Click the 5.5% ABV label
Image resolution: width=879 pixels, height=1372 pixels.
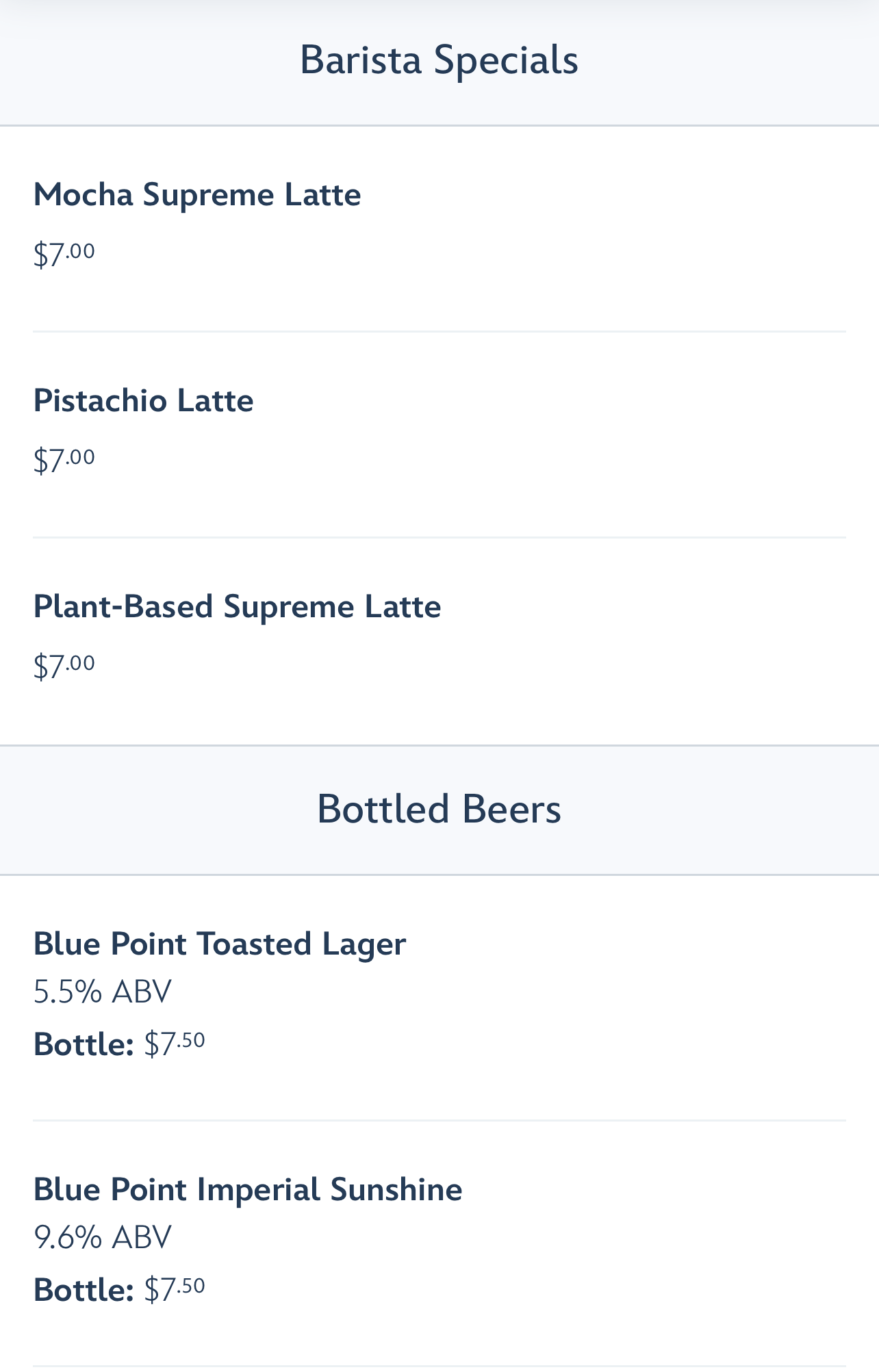point(103,992)
